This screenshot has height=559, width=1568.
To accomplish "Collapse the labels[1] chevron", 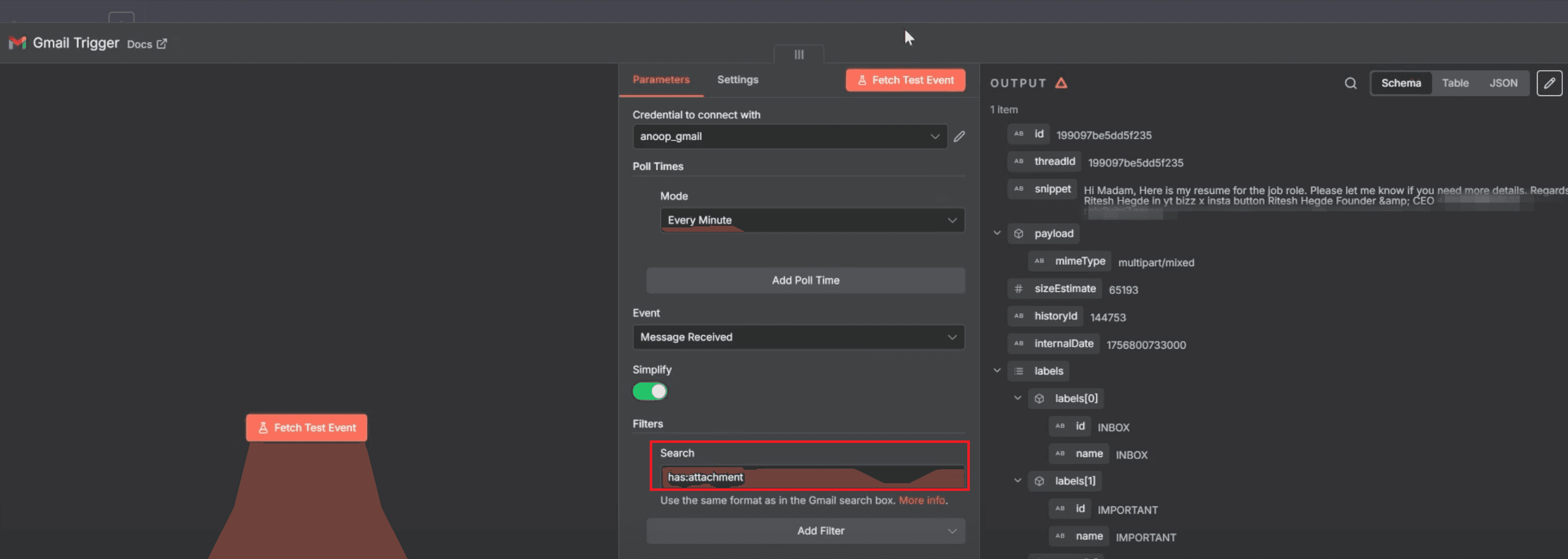I will coord(1018,480).
